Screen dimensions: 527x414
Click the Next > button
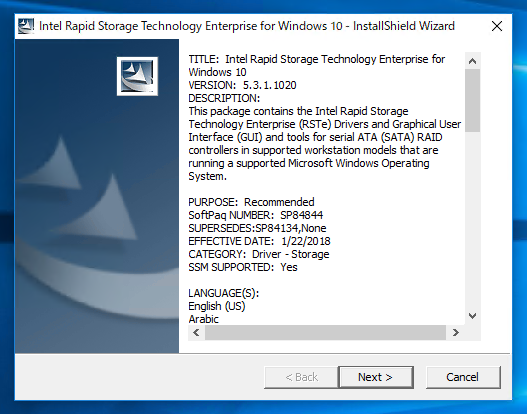376,377
